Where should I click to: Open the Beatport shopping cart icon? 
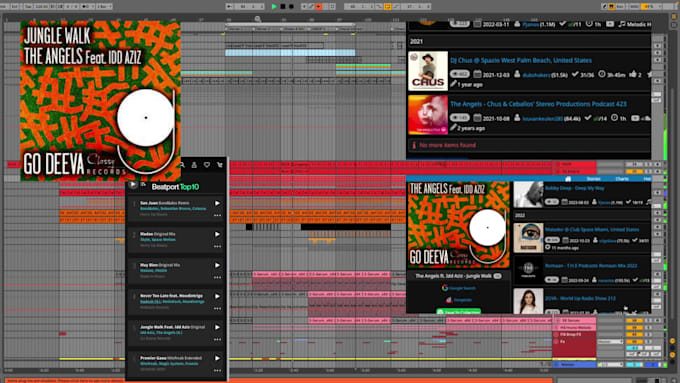(x=219, y=165)
